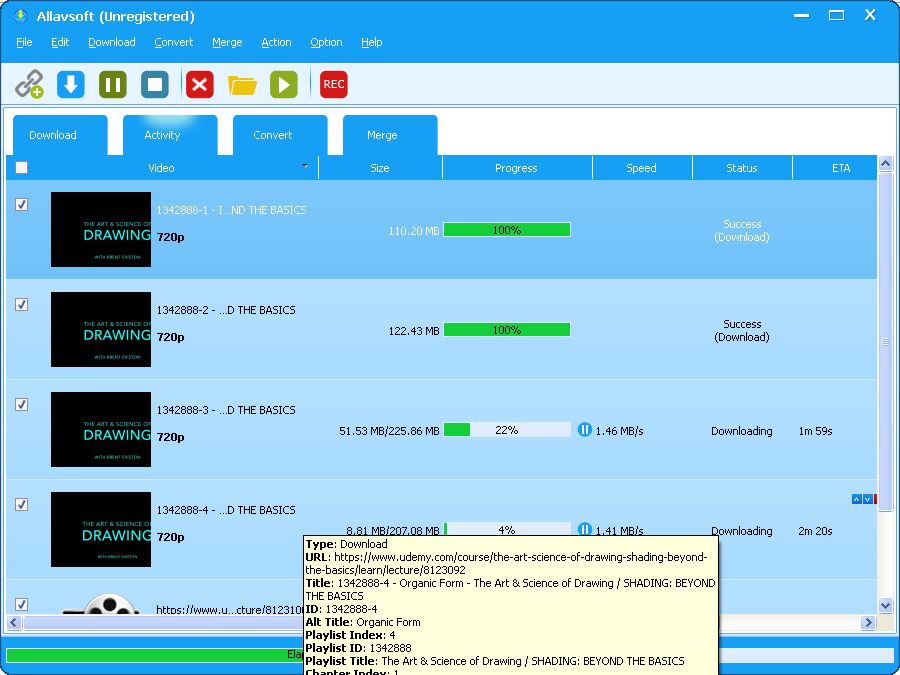900x675 pixels.
Task: Click horizontal scrollbar right arrow
Action: click(868, 622)
